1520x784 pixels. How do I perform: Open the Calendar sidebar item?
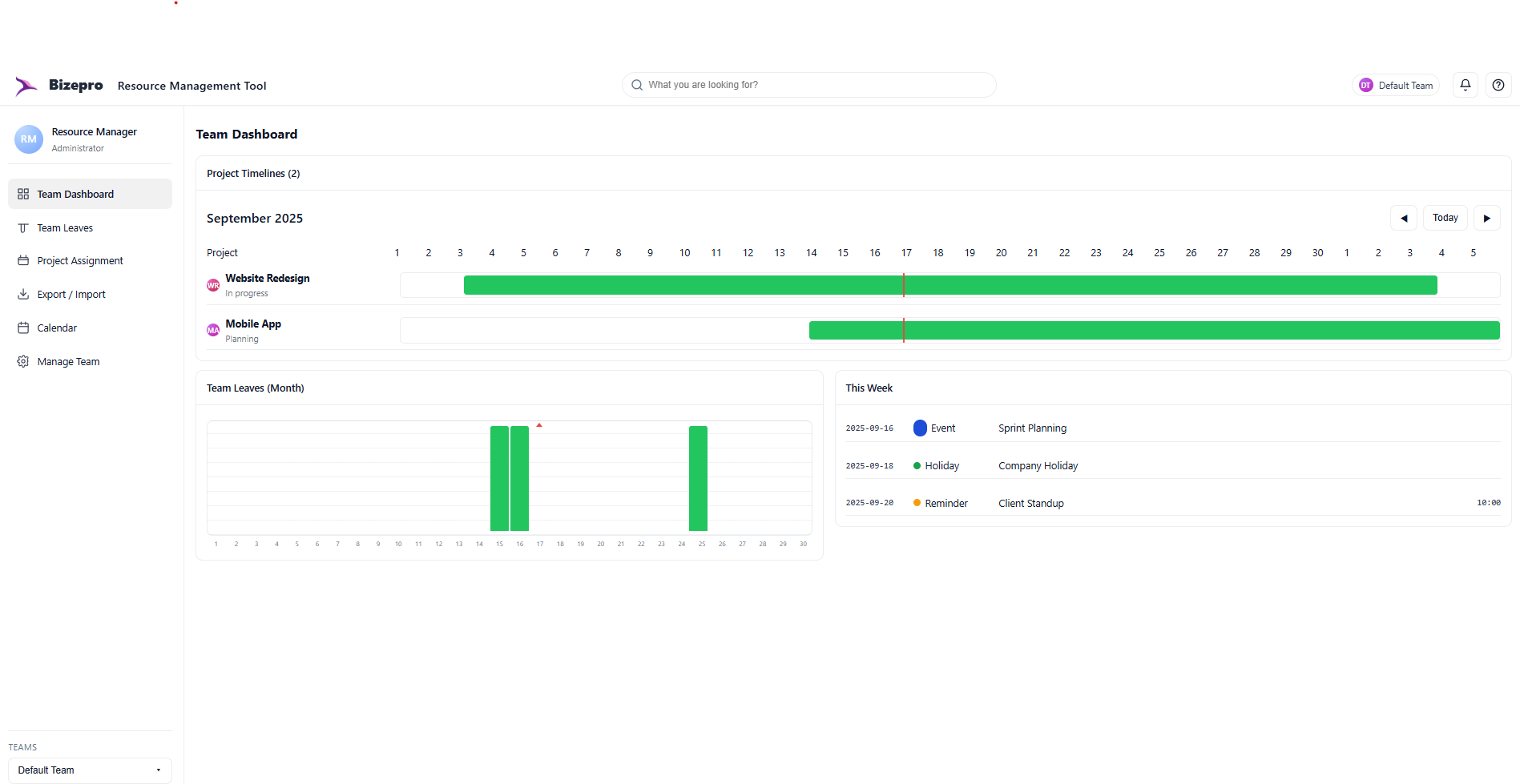pos(56,328)
